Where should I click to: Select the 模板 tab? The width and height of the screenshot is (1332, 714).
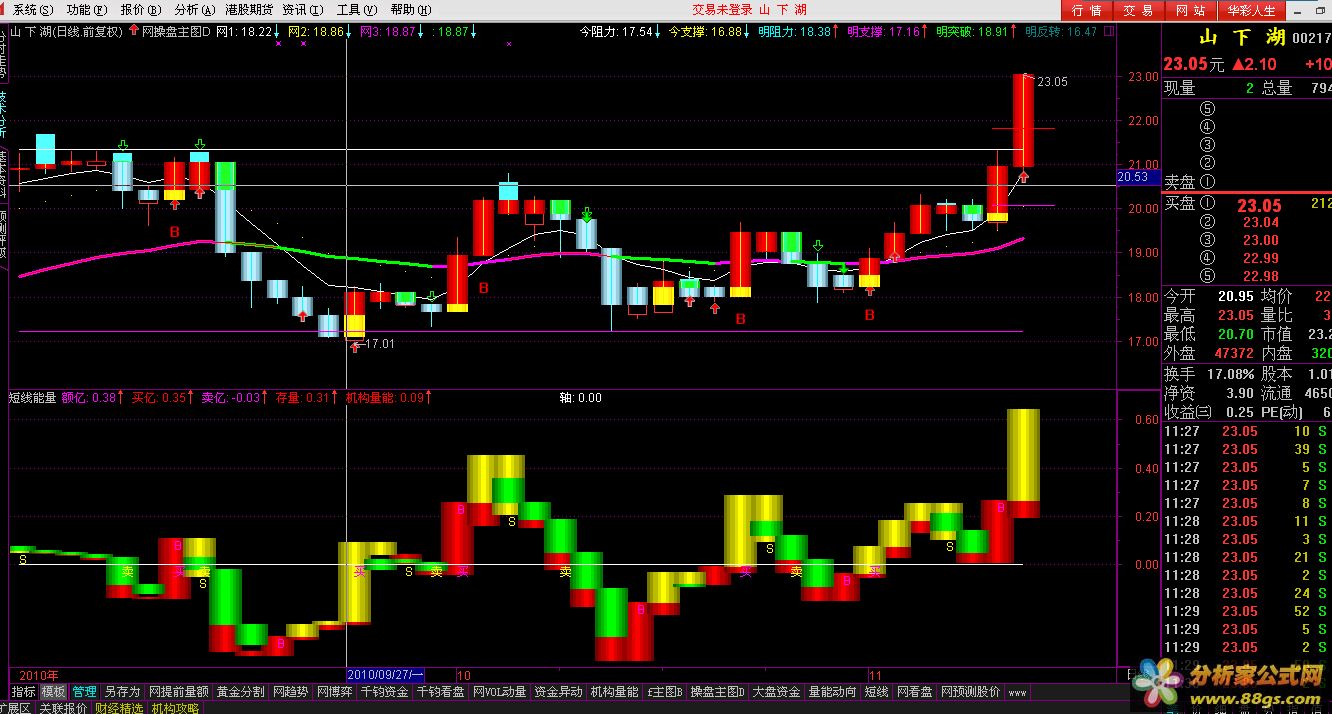point(53,691)
